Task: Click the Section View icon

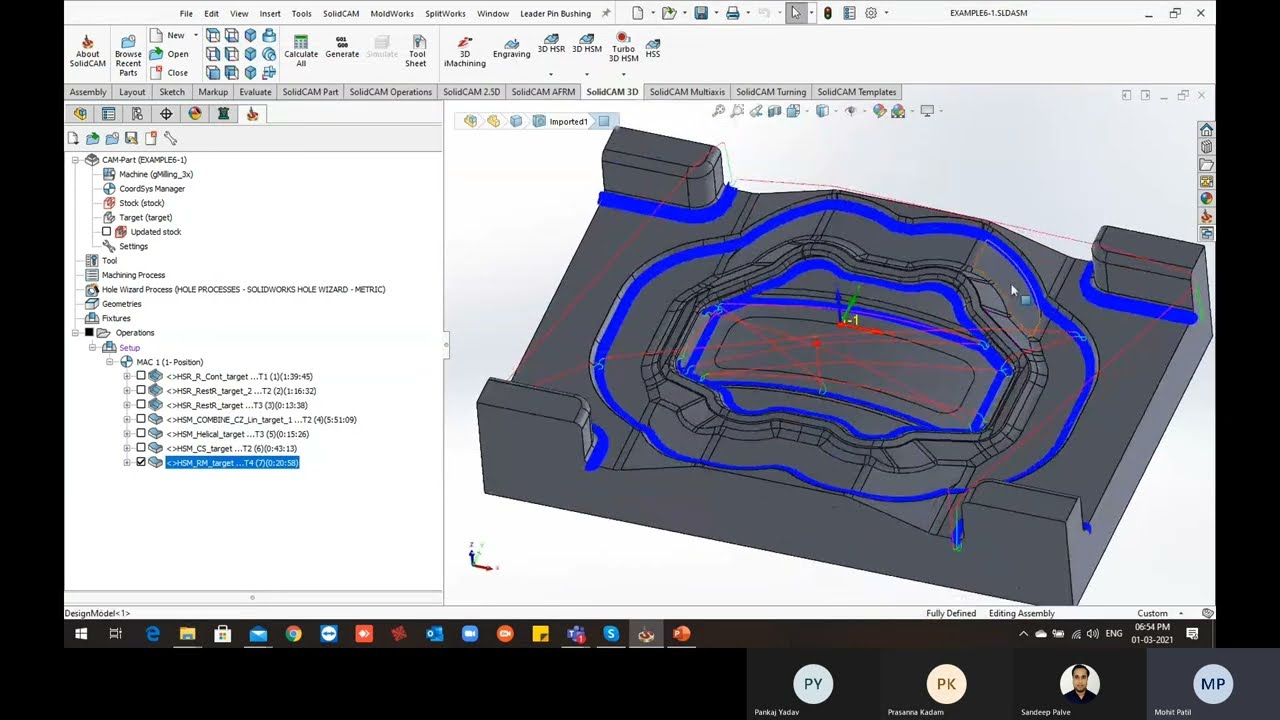Action: [775, 111]
